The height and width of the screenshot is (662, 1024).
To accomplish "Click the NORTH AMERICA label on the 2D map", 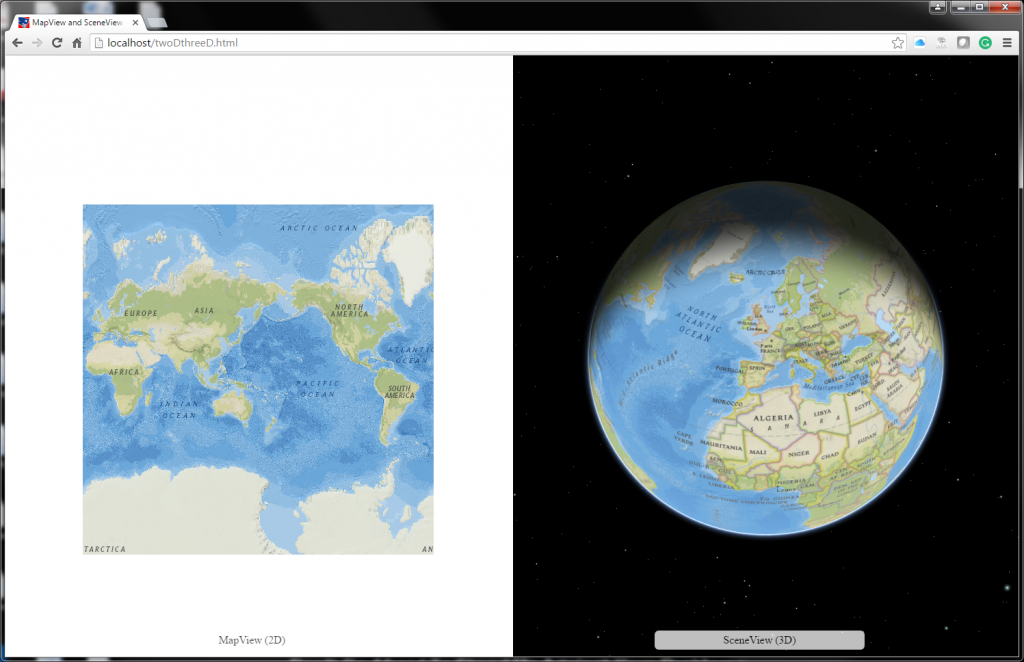I will pos(350,310).
